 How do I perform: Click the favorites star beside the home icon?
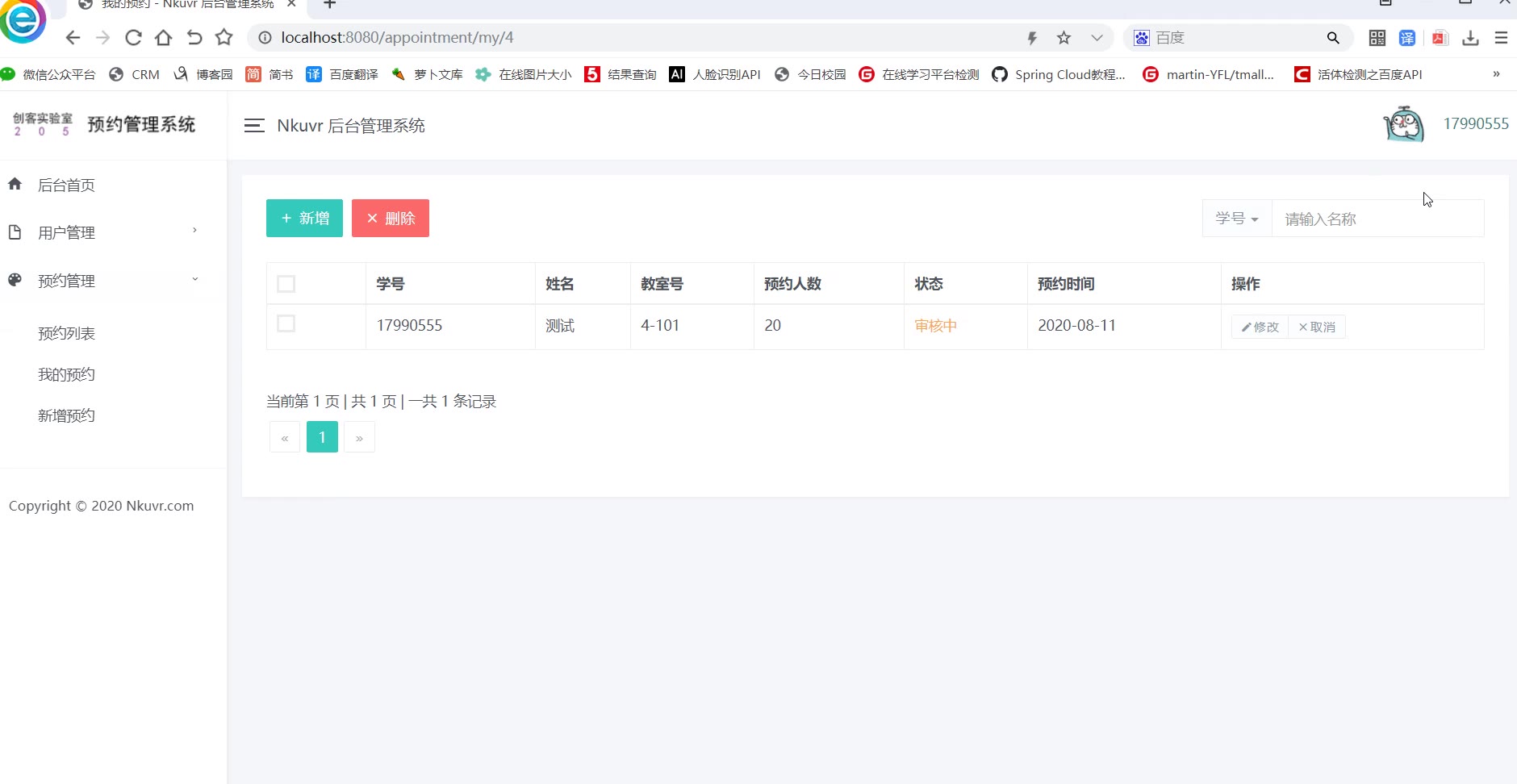(224, 37)
